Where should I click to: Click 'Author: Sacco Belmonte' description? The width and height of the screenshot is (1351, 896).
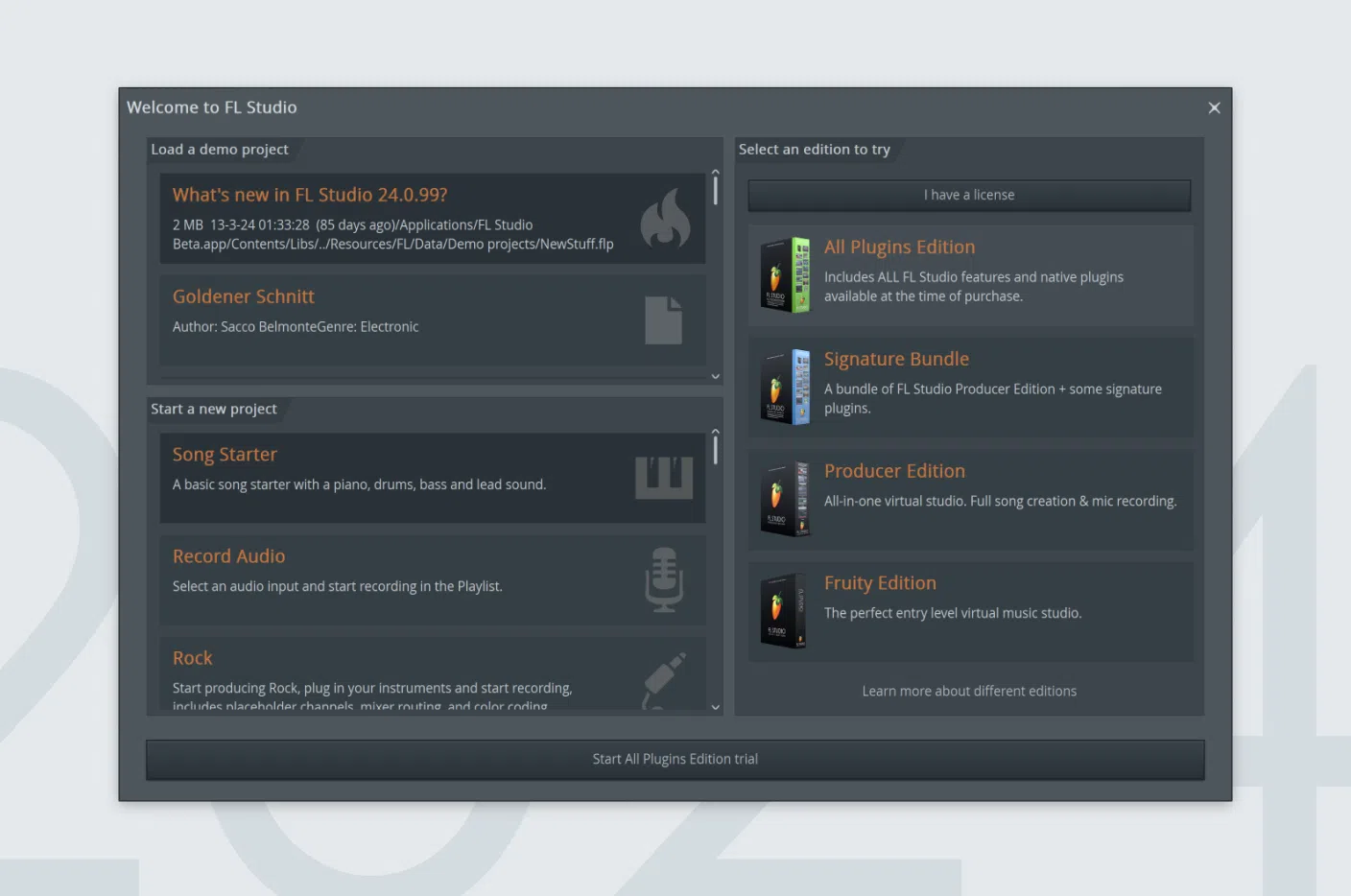click(296, 327)
